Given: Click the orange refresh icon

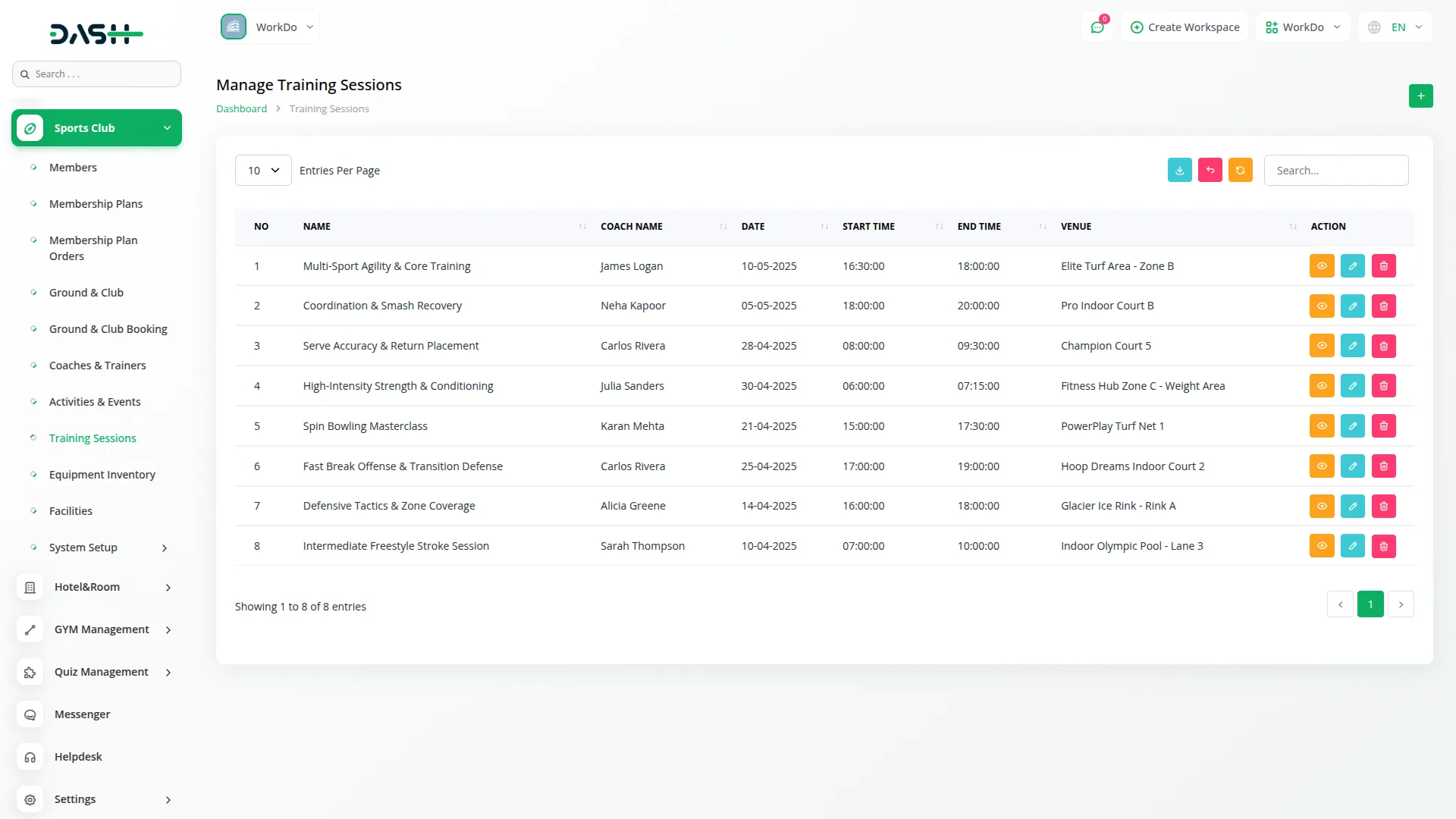Looking at the screenshot, I should click(x=1240, y=171).
